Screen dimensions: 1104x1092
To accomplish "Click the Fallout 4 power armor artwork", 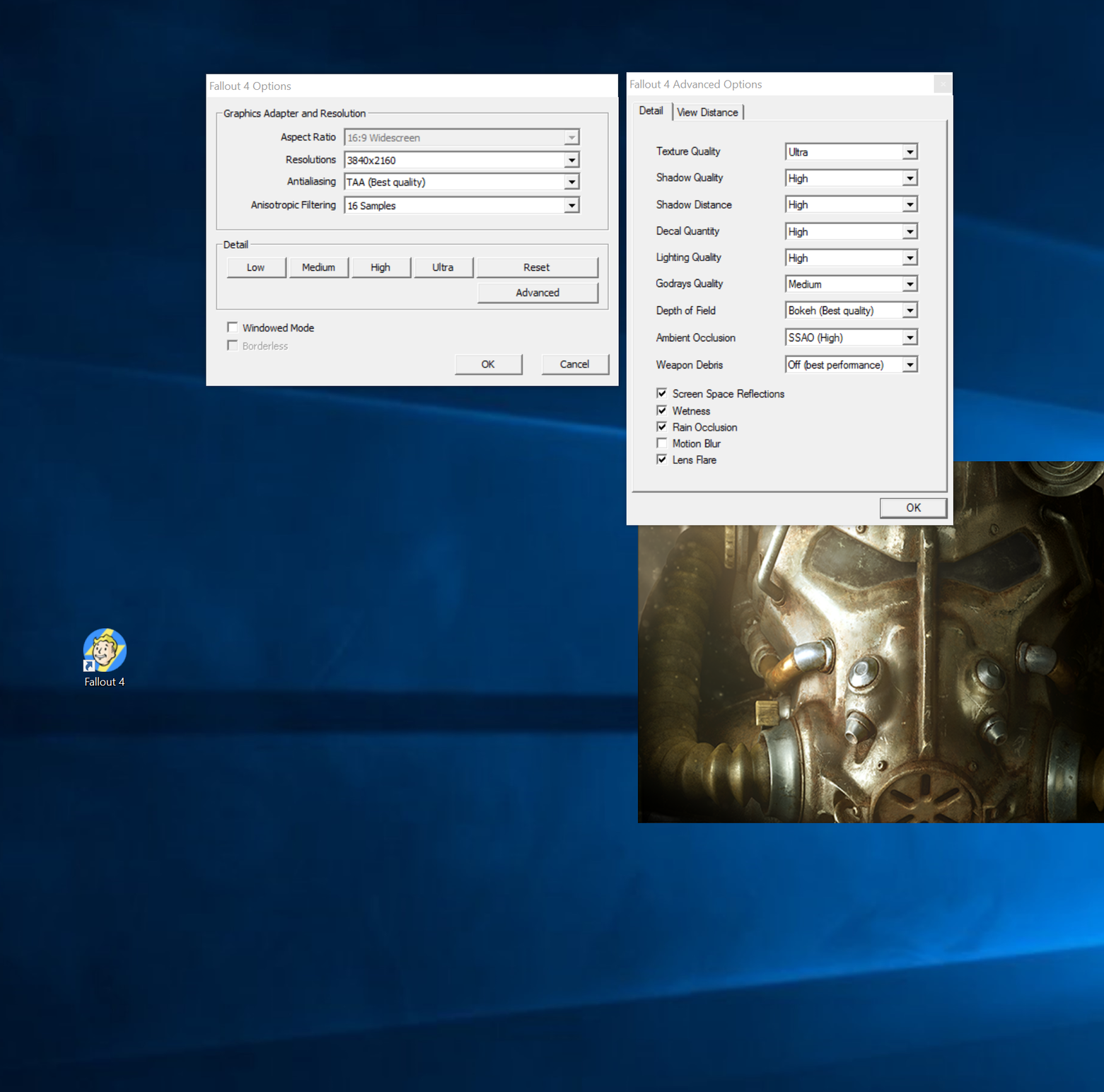I will click(x=870, y=672).
